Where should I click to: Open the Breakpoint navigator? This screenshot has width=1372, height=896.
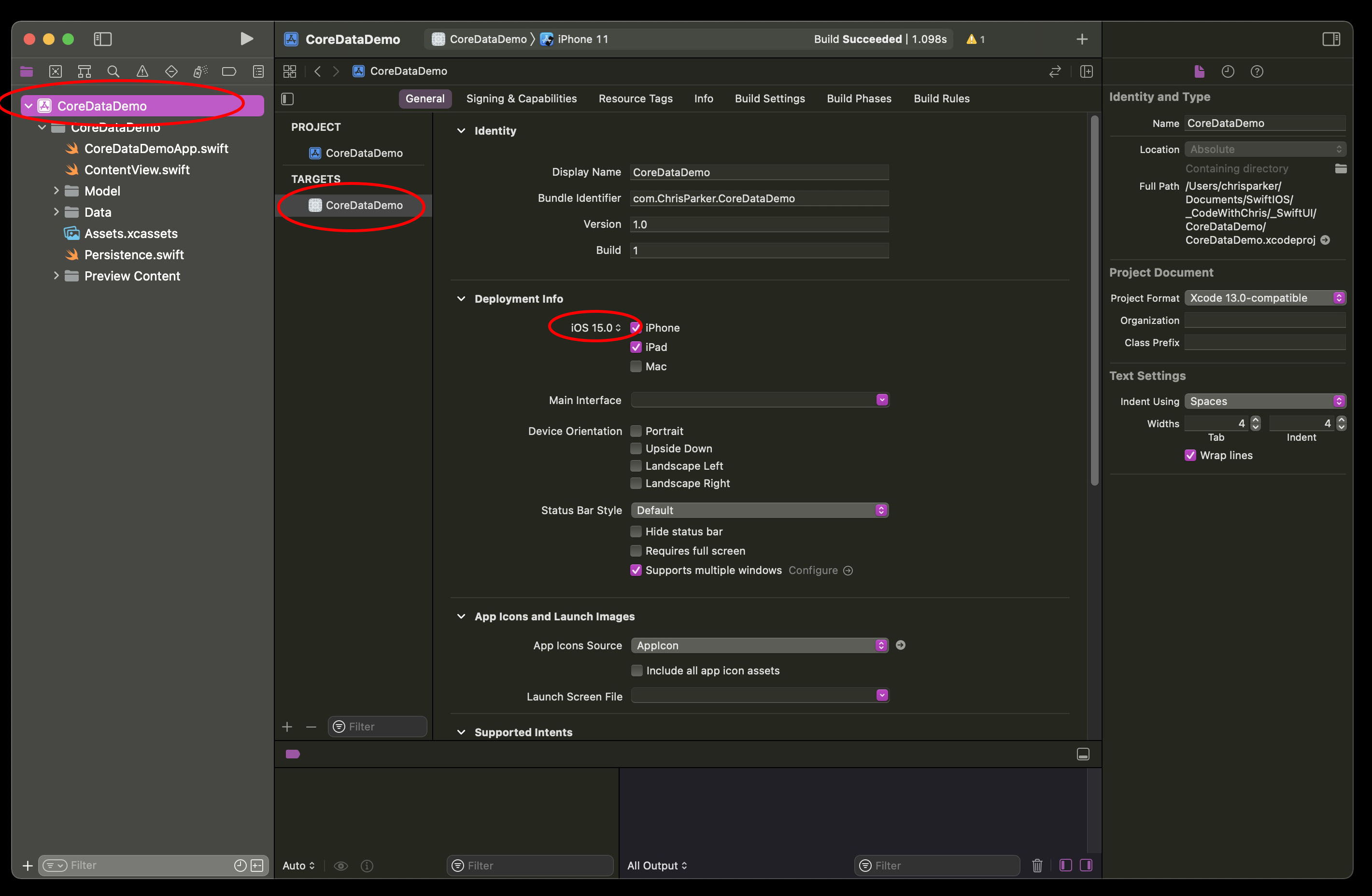point(229,71)
